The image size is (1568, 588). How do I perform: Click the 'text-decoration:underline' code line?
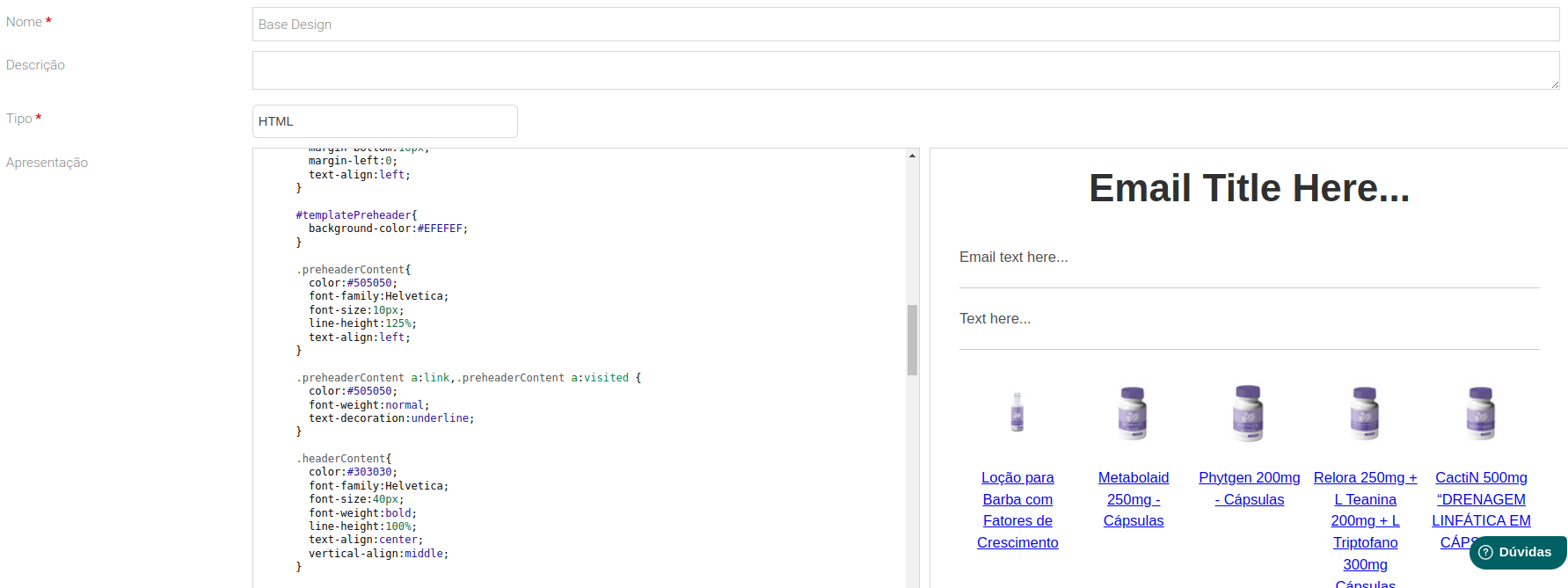tap(391, 418)
